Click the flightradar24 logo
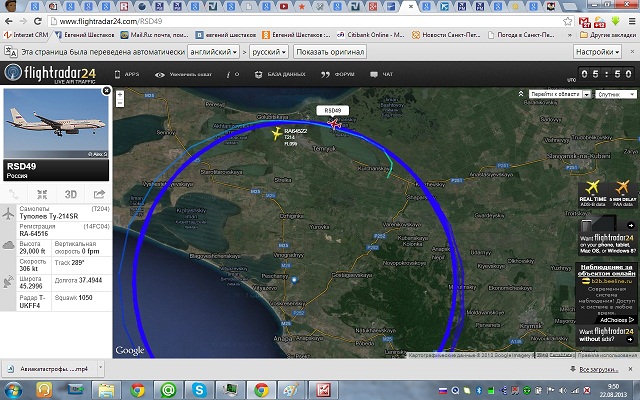This screenshot has width=640, height=400. pos(50,73)
